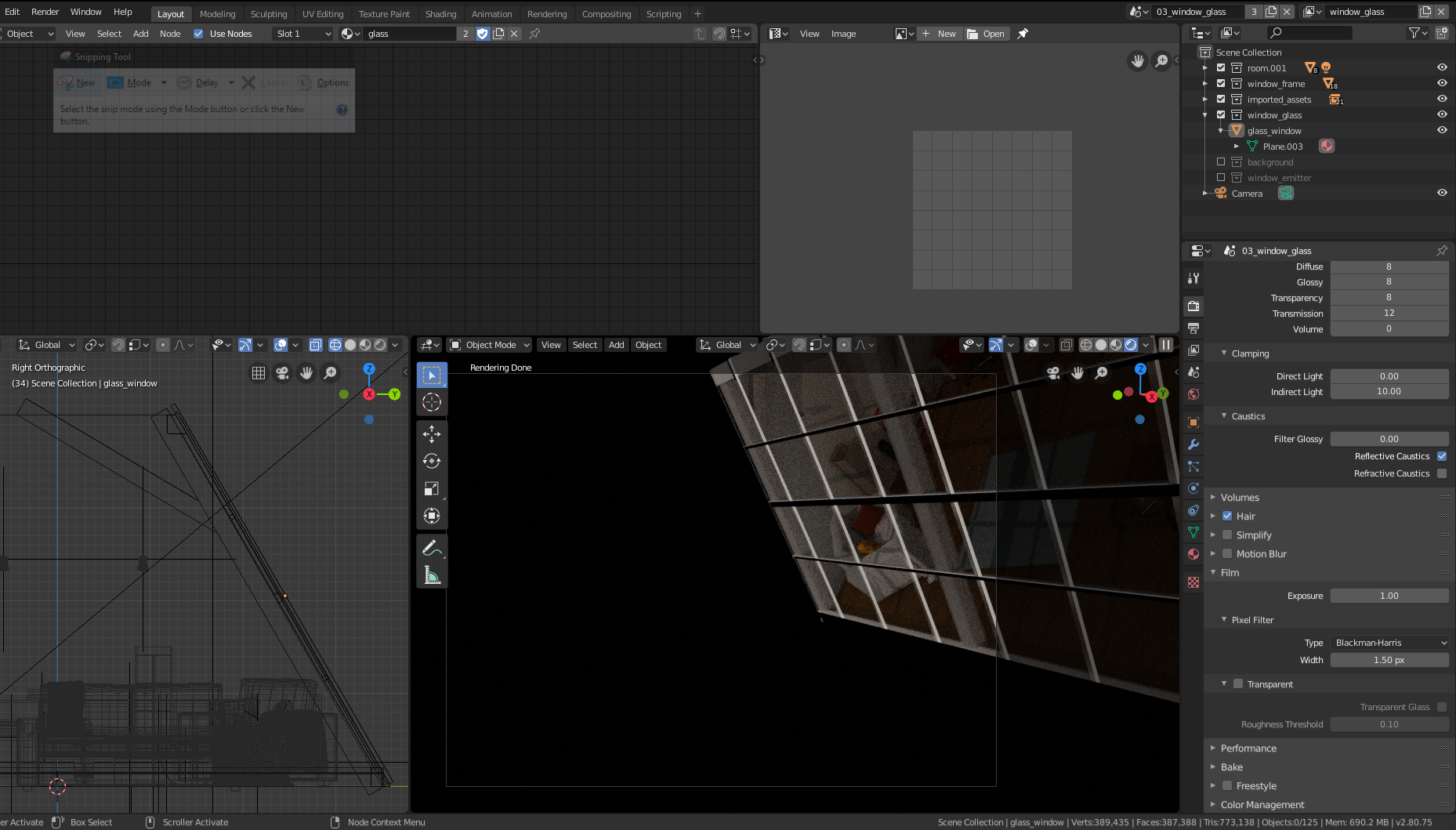
Task: Enable the background collection checkbox
Action: coord(1221,161)
